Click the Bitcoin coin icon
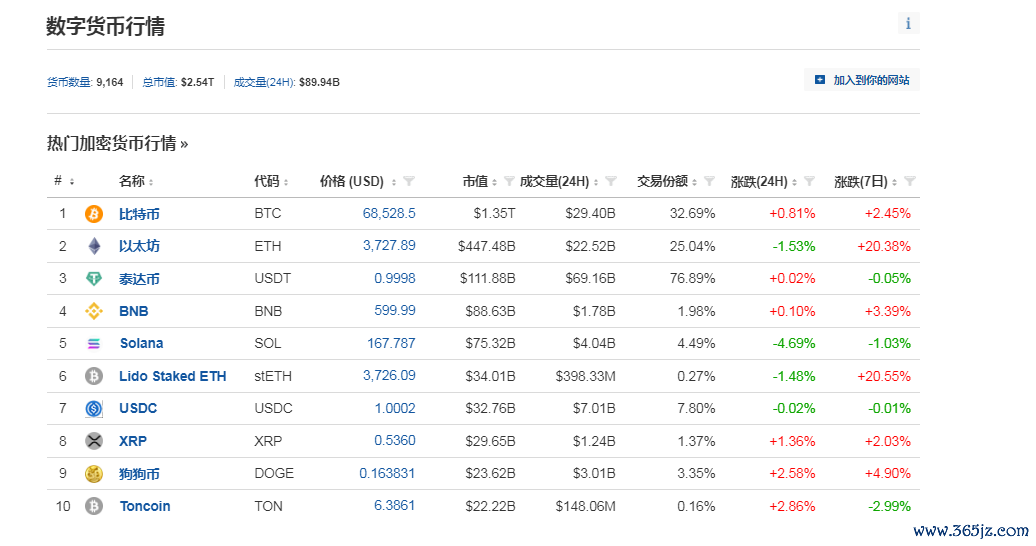The width and height of the screenshot is (1036, 546). coord(94,214)
